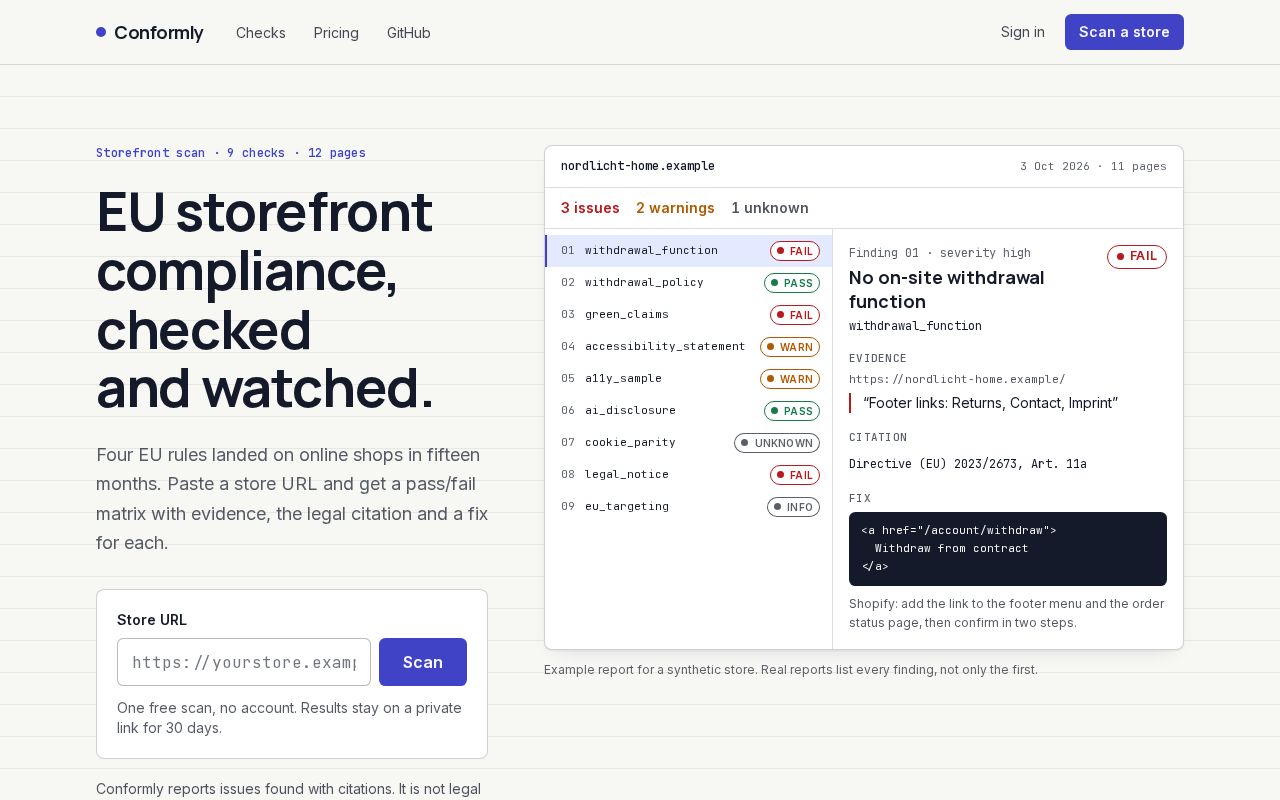The height and width of the screenshot is (800, 1280).
Task: Select the withdrawal_function finding row
Action: pos(688,251)
